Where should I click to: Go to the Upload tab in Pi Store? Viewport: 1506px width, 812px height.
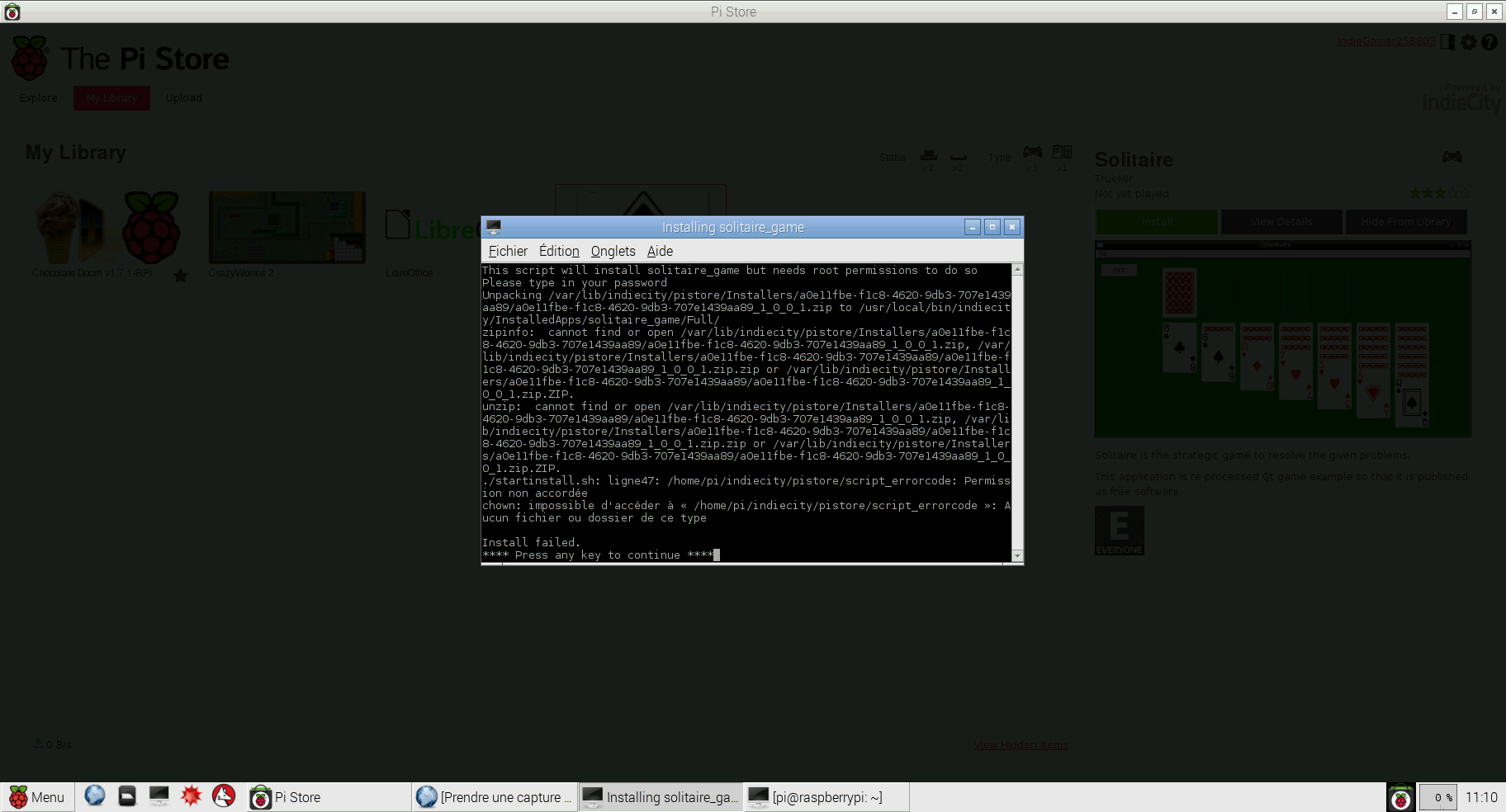click(x=183, y=97)
